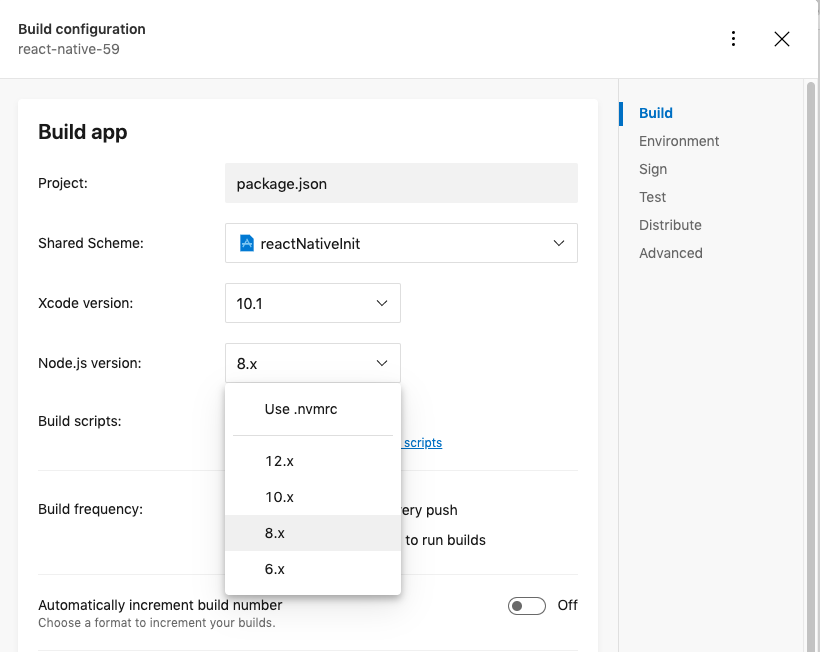Viewport: 820px width, 652px height.
Task: Open the Distribute section
Action: [x=670, y=225]
